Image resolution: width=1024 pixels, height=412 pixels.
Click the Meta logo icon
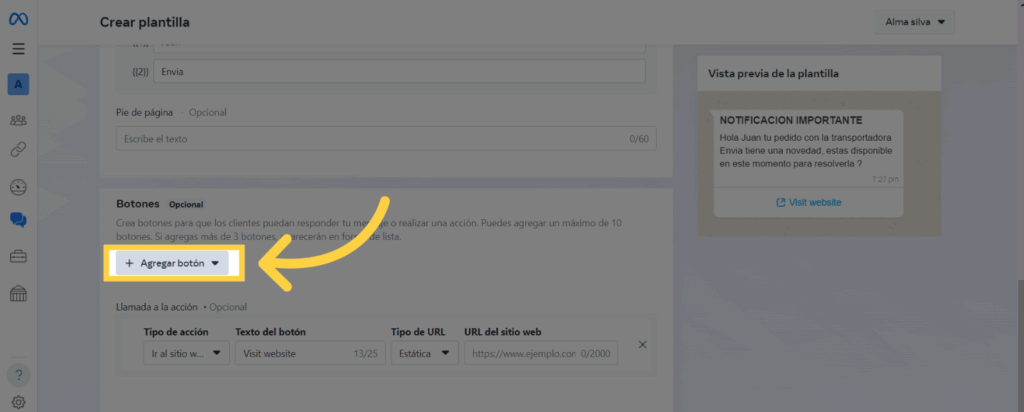18,21
